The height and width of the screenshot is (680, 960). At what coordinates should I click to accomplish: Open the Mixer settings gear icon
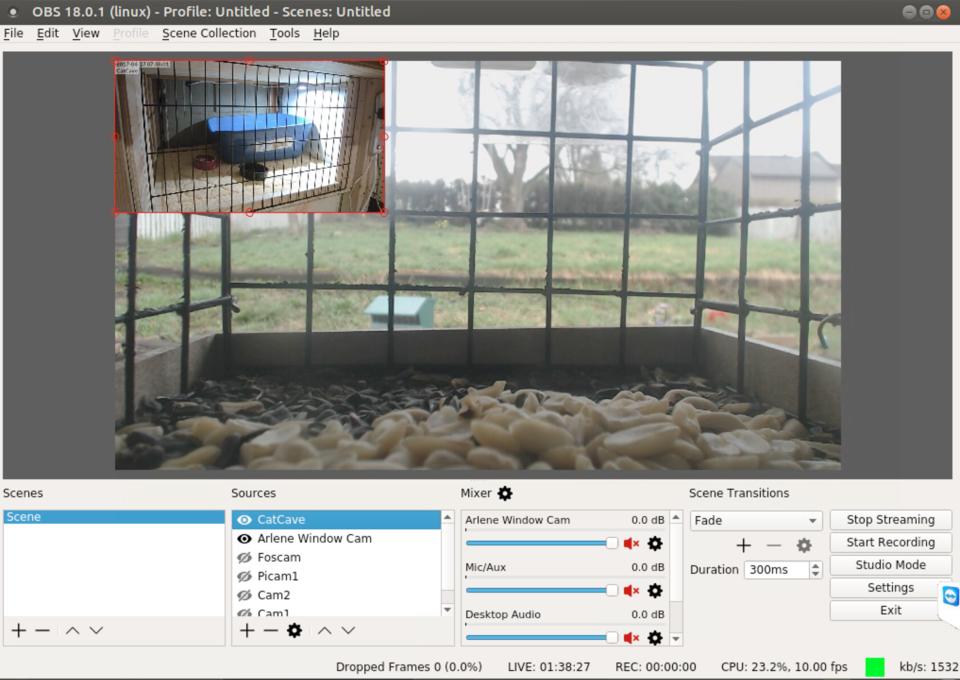click(x=505, y=493)
